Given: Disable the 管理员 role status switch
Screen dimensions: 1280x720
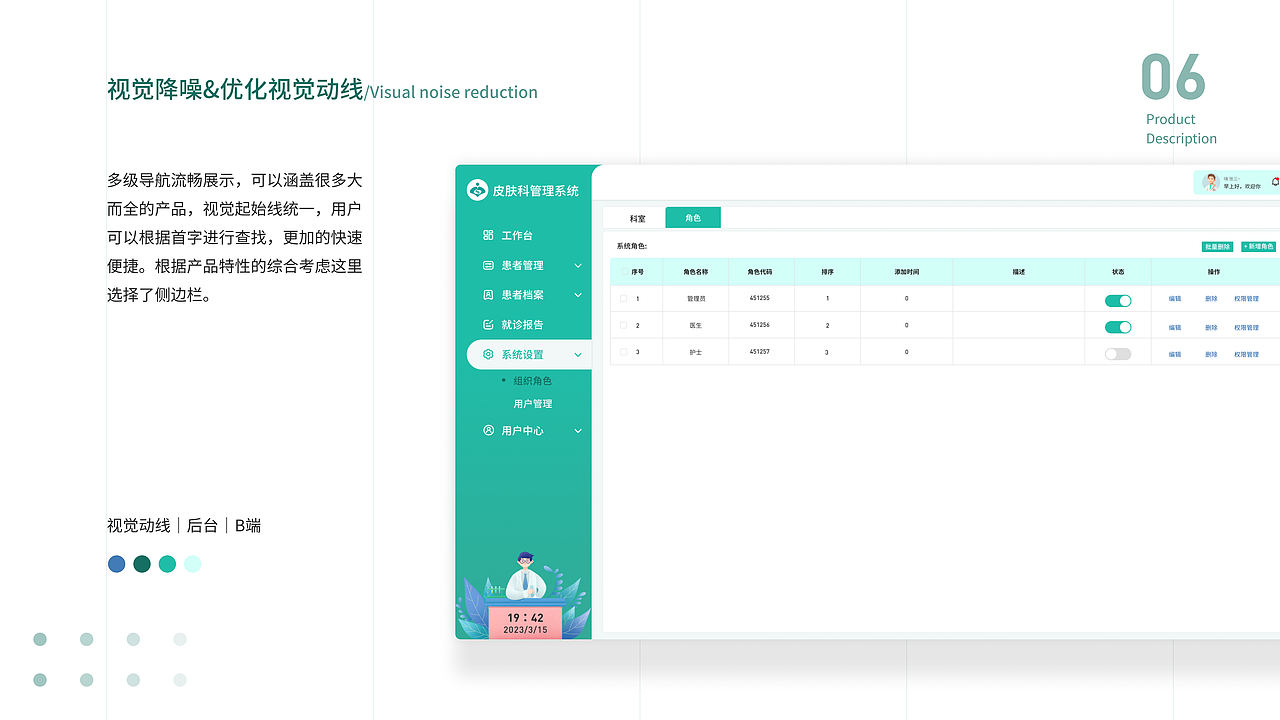Looking at the screenshot, I should pyautogui.click(x=1117, y=298).
